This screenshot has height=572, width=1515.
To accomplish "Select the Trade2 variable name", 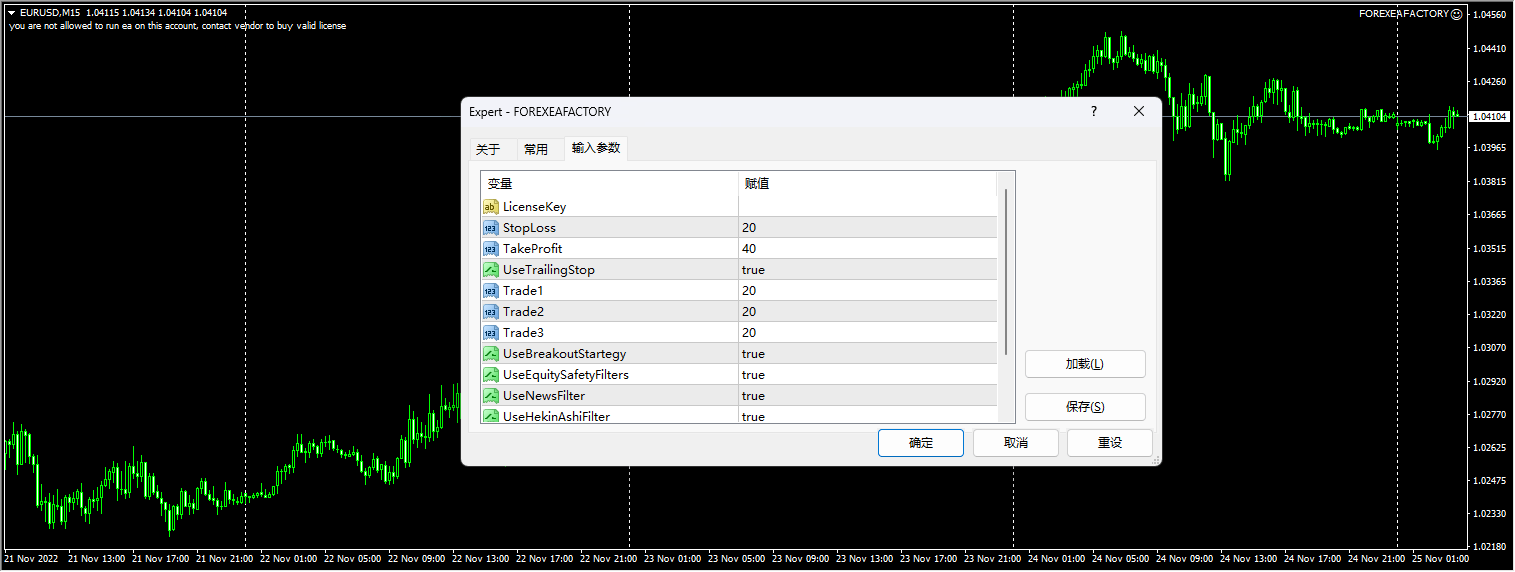I will (524, 312).
